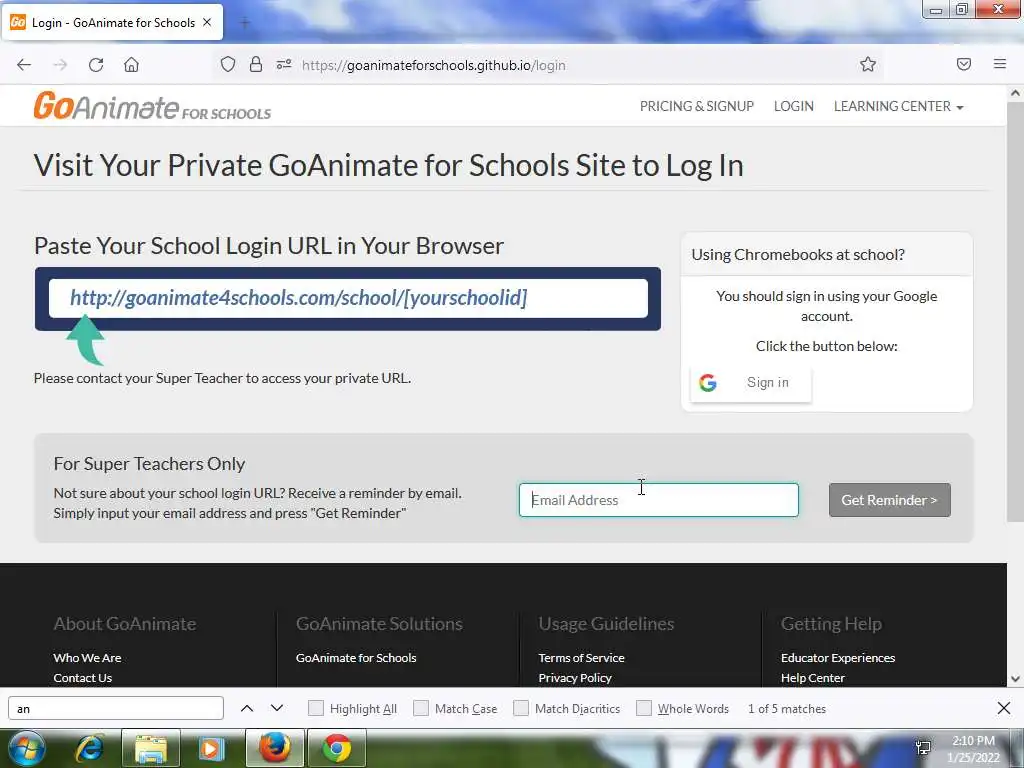Sign in with the Google button
The width and height of the screenshot is (1024, 768).
(751, 383)
